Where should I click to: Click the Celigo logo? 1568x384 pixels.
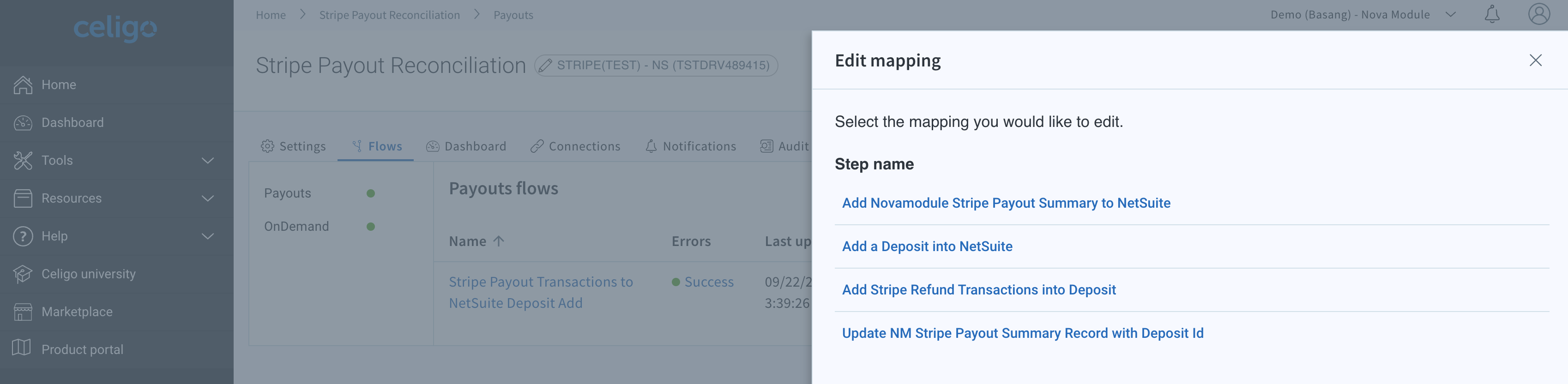115,28
